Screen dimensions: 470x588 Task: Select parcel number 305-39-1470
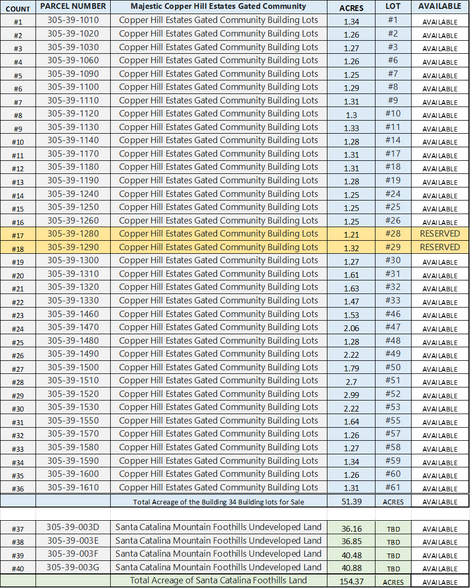(x=73, y=328)
